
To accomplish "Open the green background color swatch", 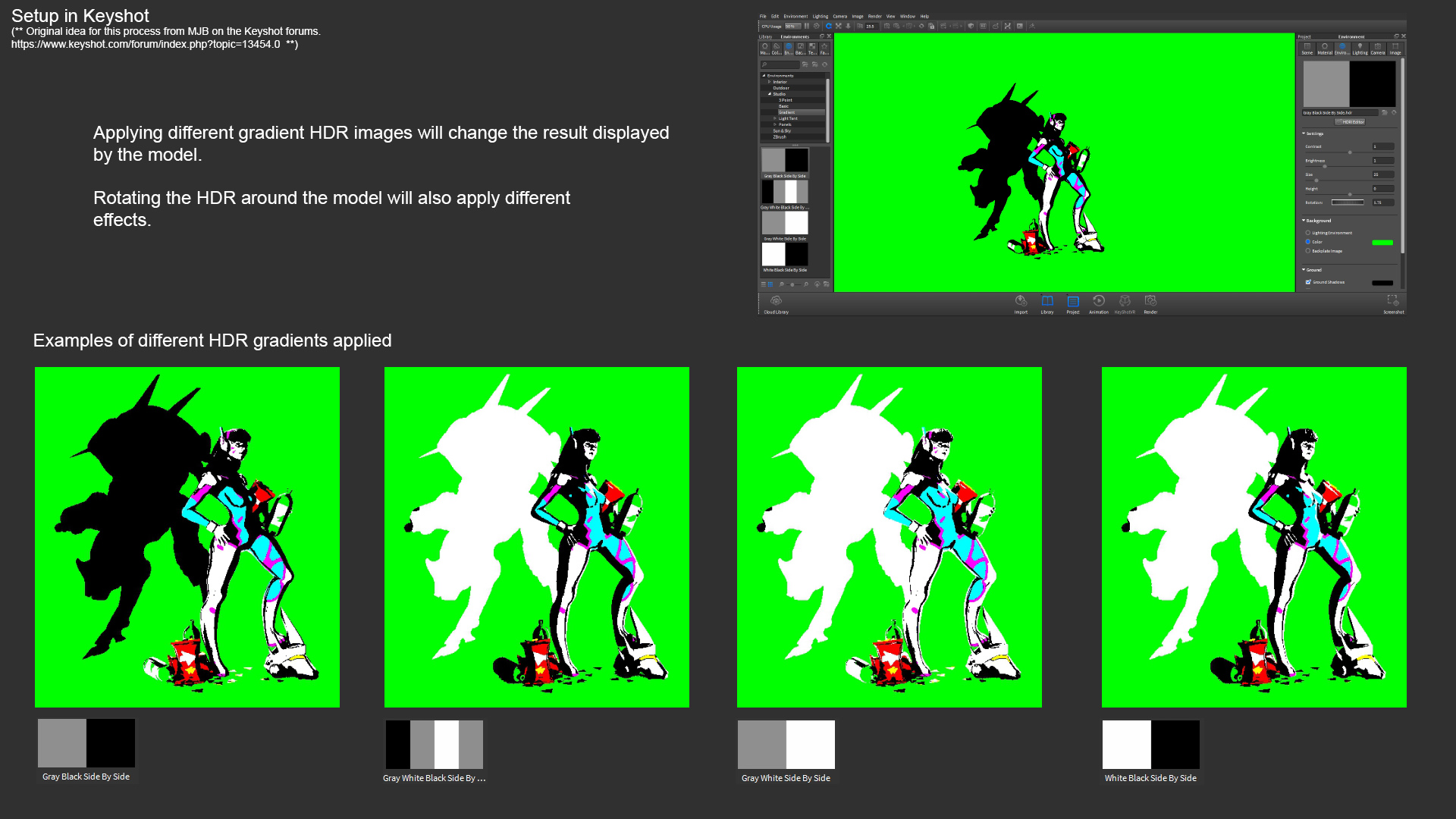I will tap(1382, 243).
